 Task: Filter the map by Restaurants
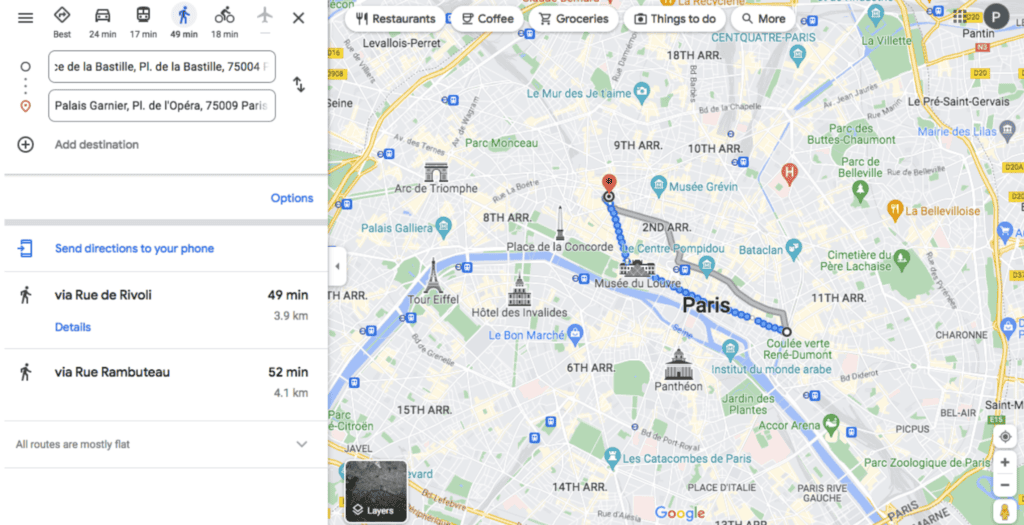396,19
